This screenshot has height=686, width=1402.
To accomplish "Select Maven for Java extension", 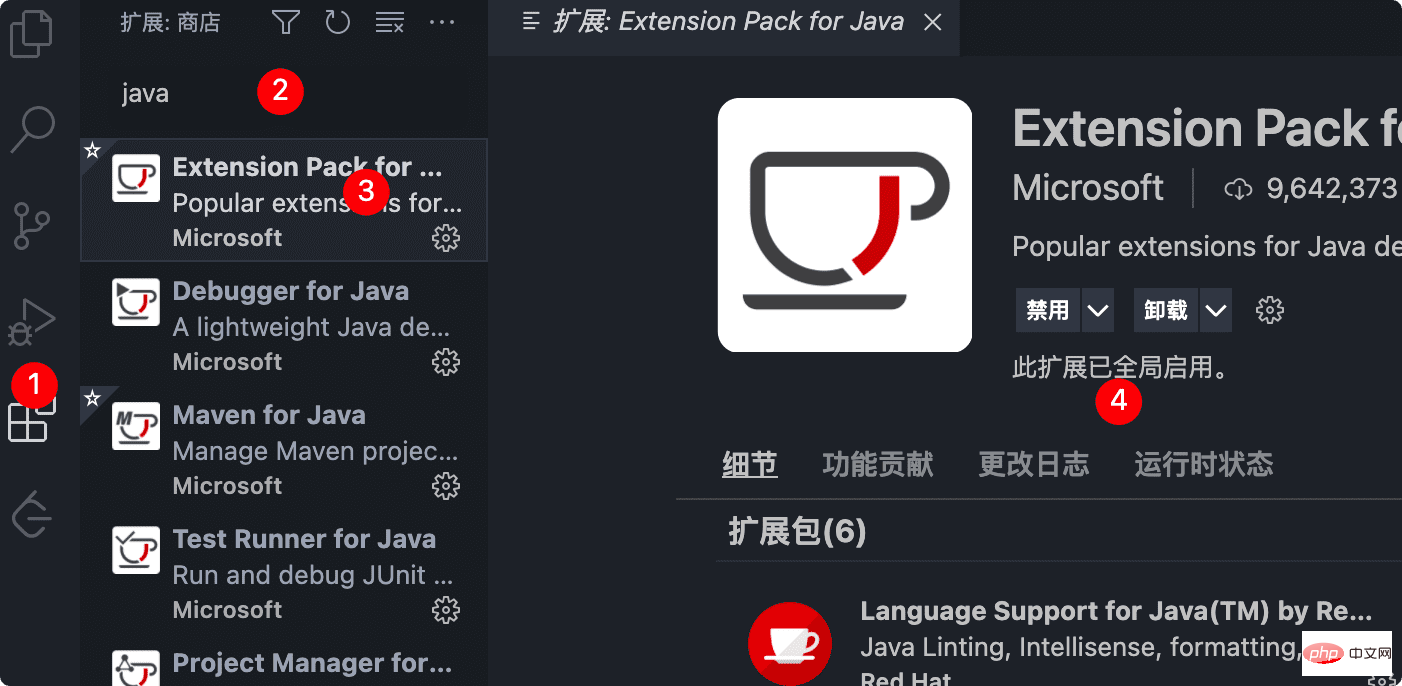I will click(x=284, y=449).
